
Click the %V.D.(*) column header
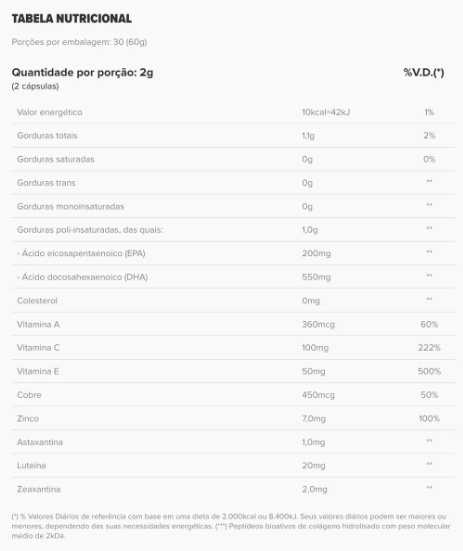coord(424,72)
